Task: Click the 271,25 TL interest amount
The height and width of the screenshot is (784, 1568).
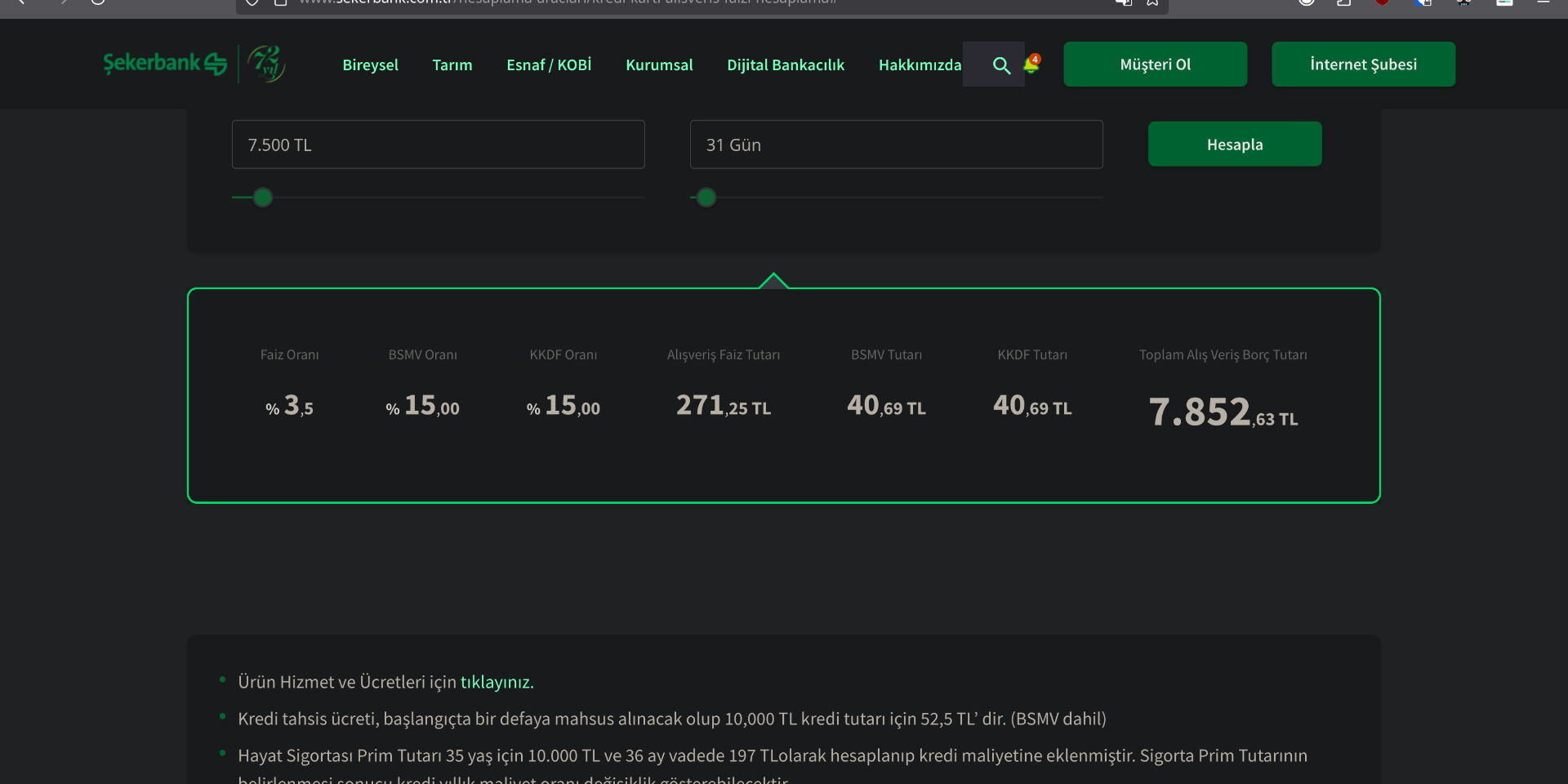Action: [724, 405]
